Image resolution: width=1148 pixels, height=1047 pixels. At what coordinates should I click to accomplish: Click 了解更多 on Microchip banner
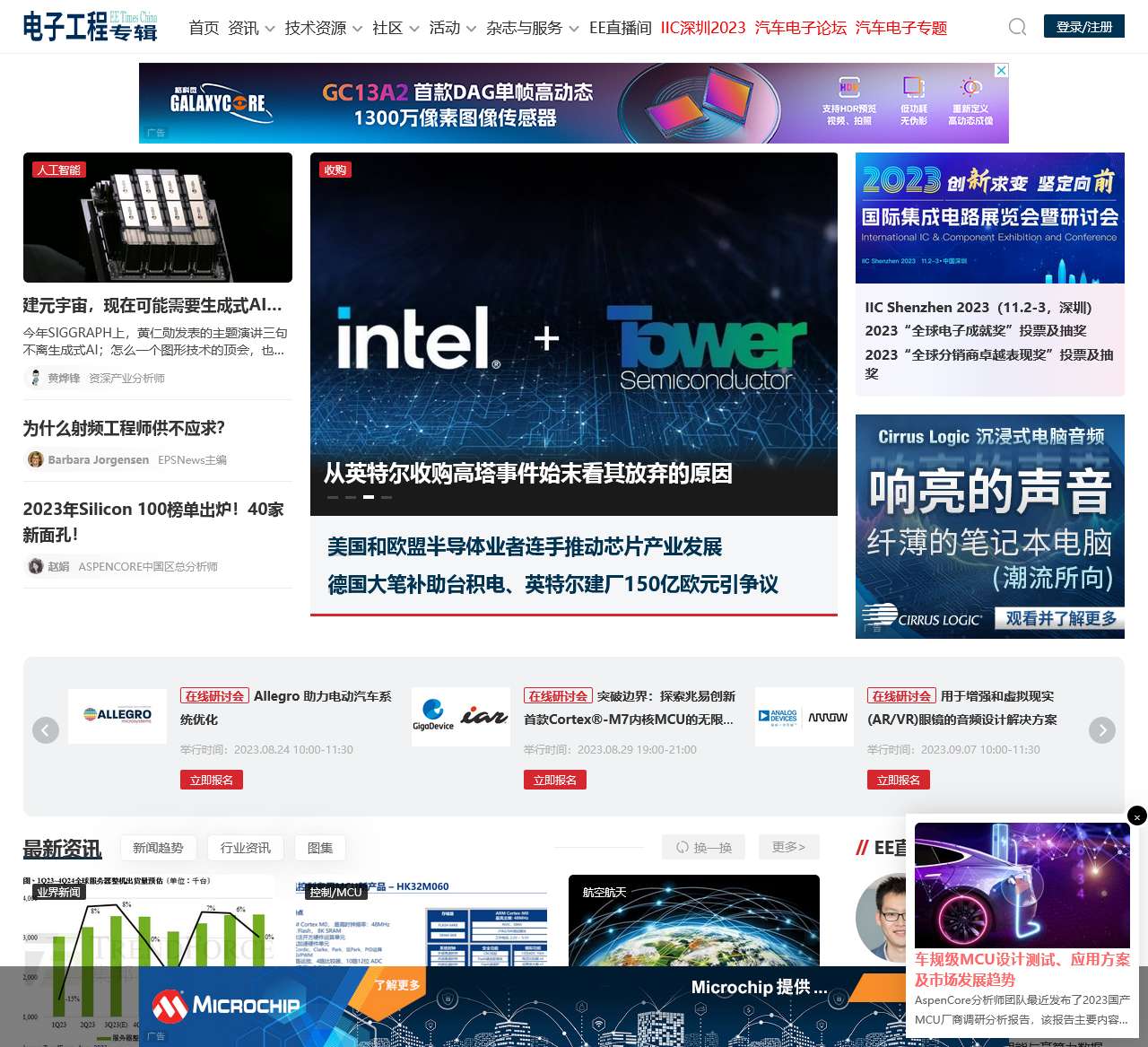[x=396, y=984]
